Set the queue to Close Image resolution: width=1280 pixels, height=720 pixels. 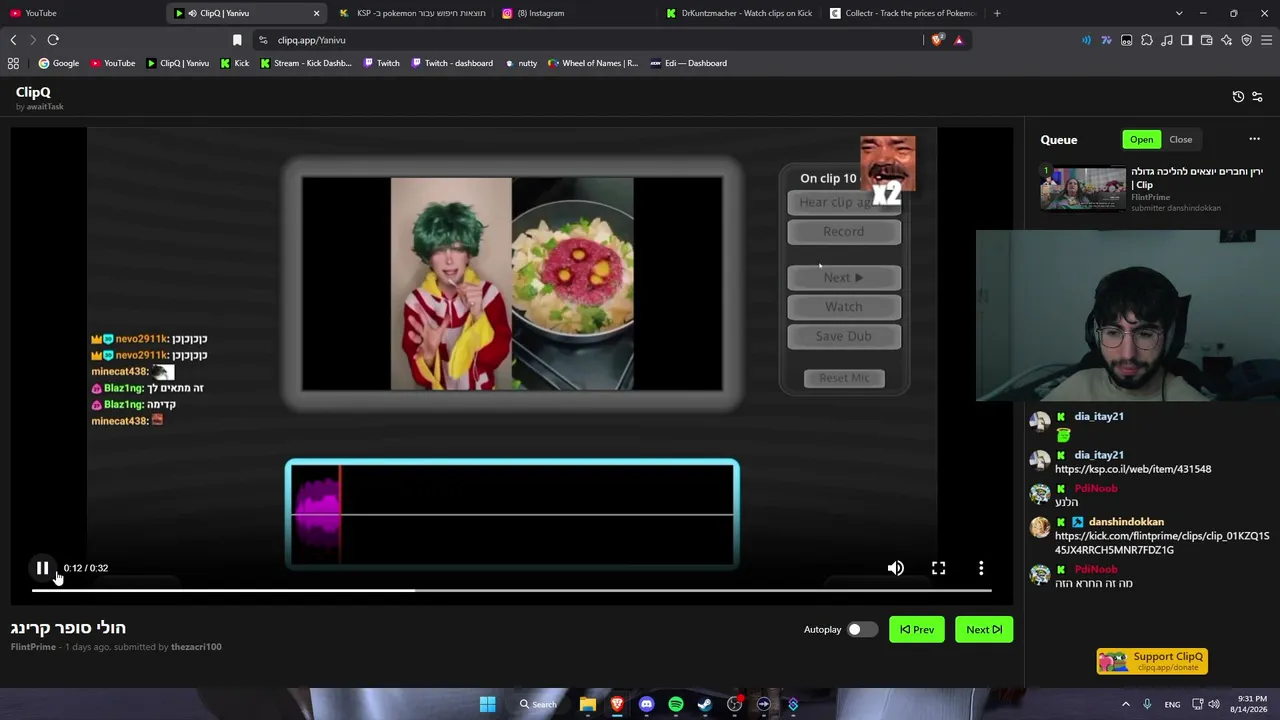pyautogui.click(x=1181, y=139)
